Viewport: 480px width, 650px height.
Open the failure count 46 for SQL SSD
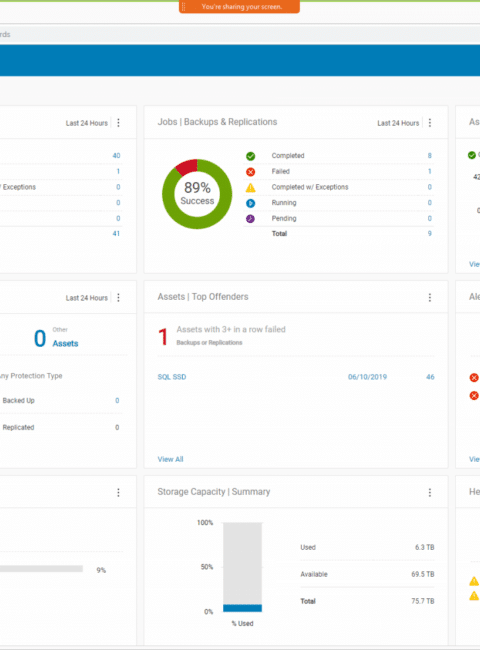(x=430, y=377)
